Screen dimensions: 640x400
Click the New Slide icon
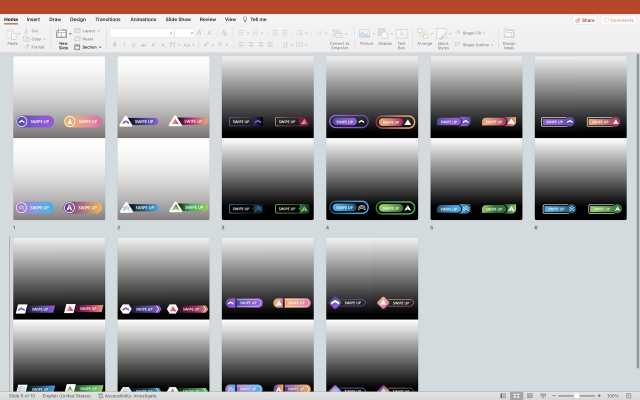63,35
